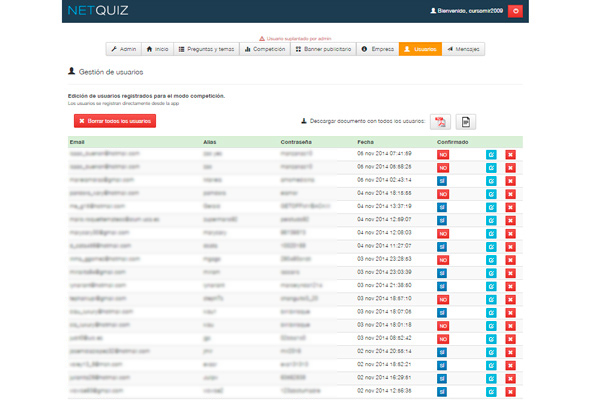Open the Banner publicitario tab
This screenshot has height=400, width=600.
click(323, 49)
